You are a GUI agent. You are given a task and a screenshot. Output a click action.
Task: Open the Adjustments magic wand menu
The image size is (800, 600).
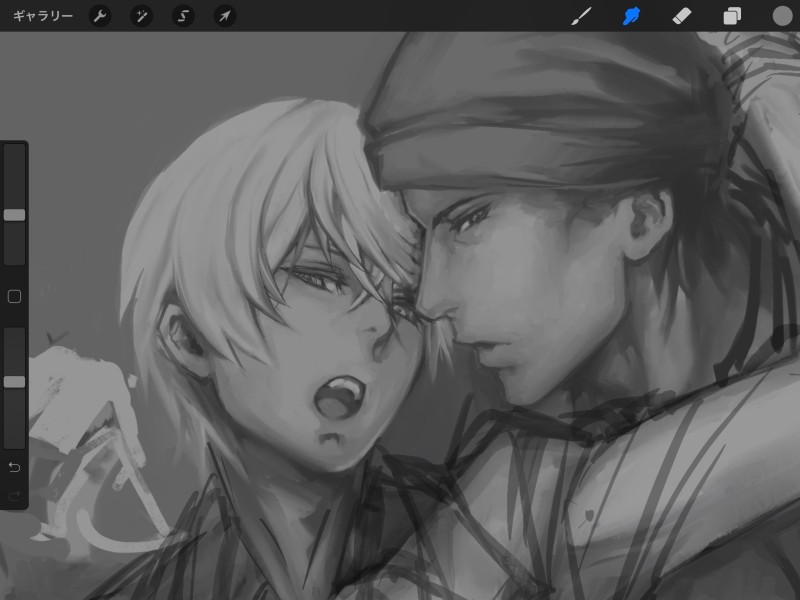tap(141, 16)
